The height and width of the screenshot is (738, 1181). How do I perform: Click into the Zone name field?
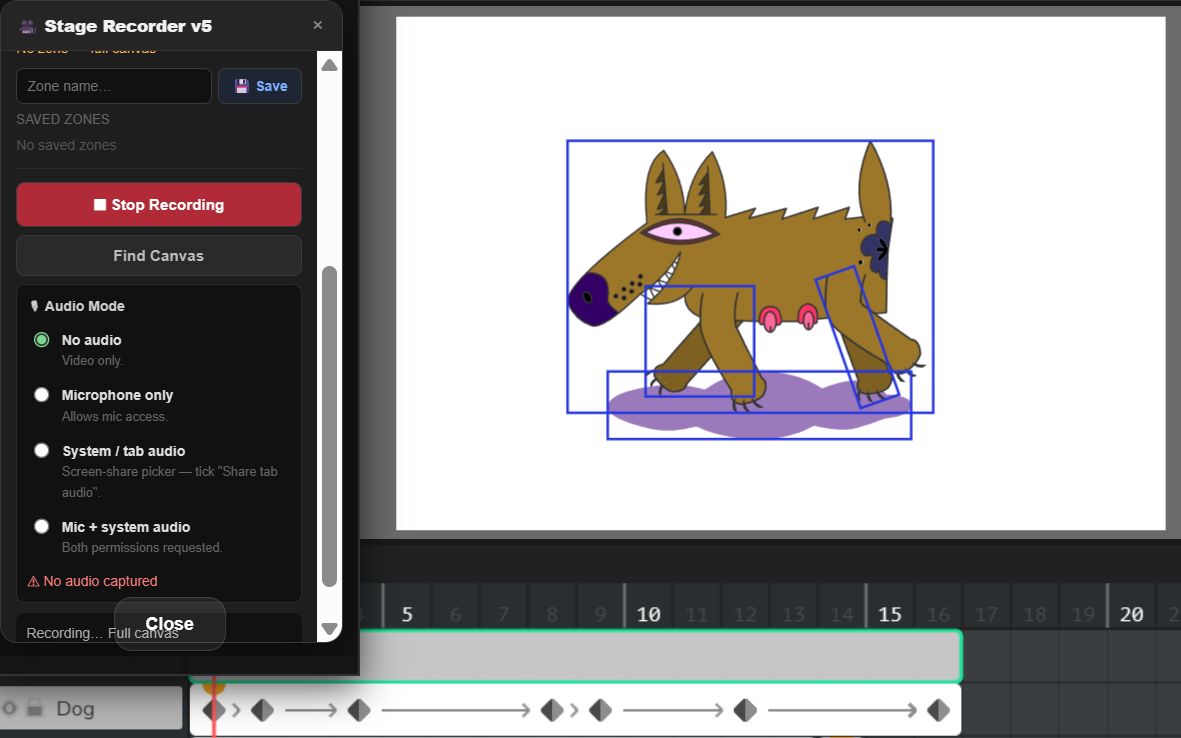[113, 86]
